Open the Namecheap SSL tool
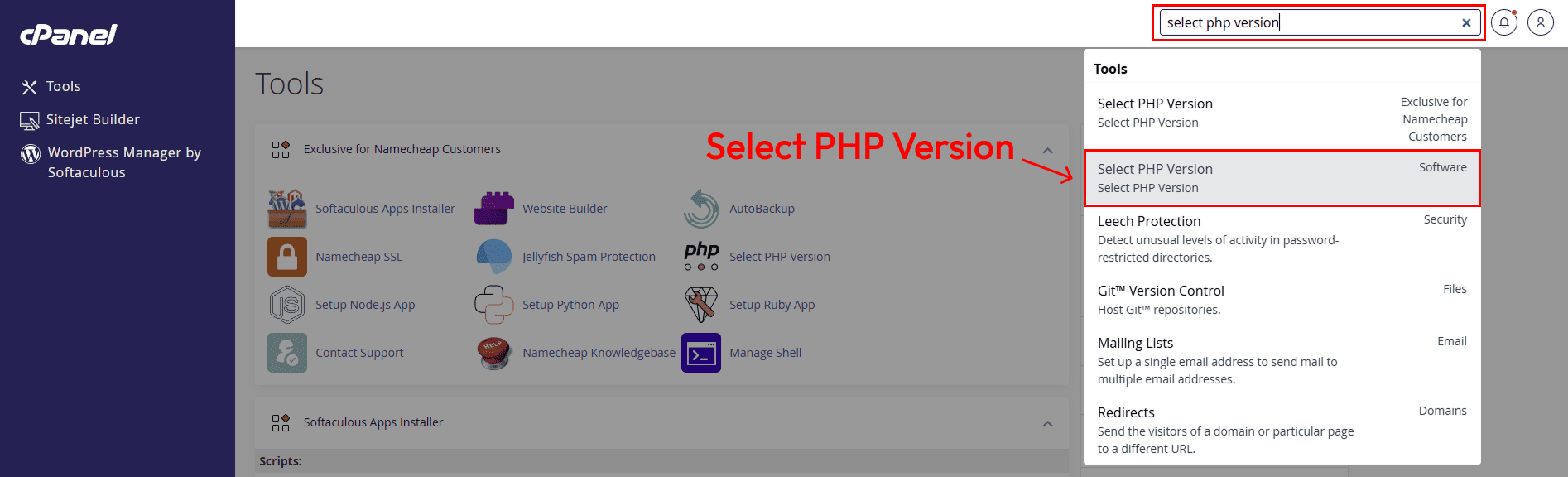The width and height of the screenshot is (1568, 477). pyautogui.click(x=359, y=257)
